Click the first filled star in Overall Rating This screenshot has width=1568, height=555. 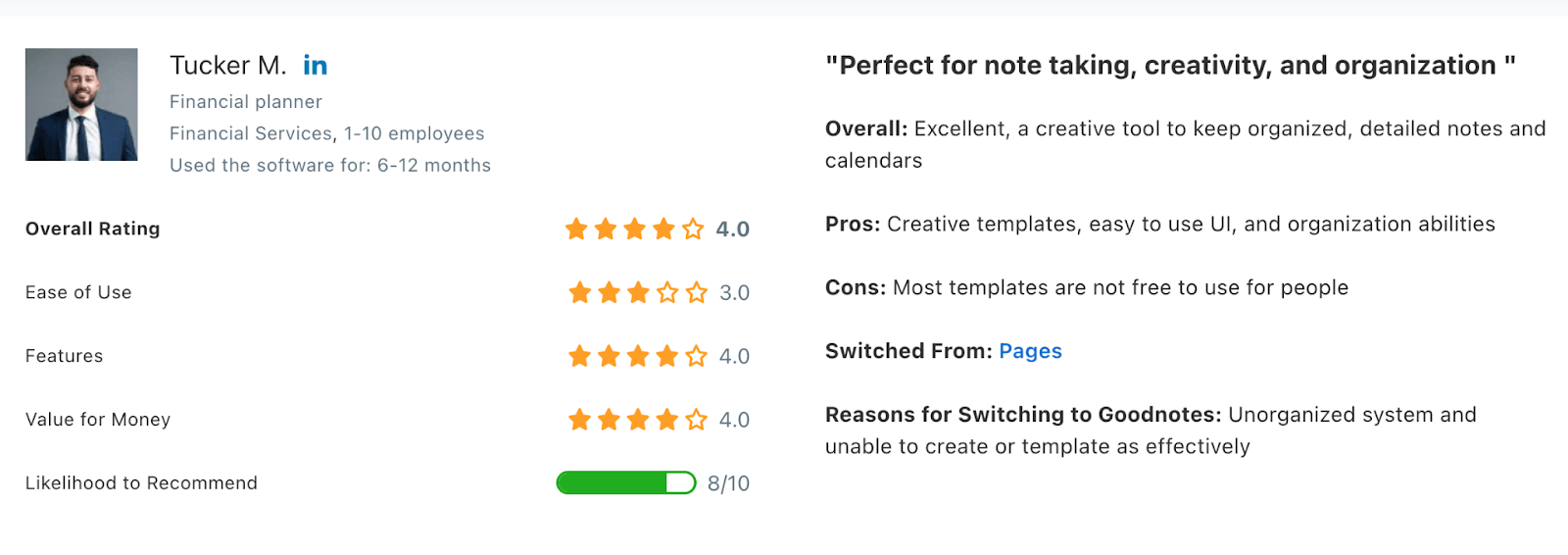click(576, 229)
